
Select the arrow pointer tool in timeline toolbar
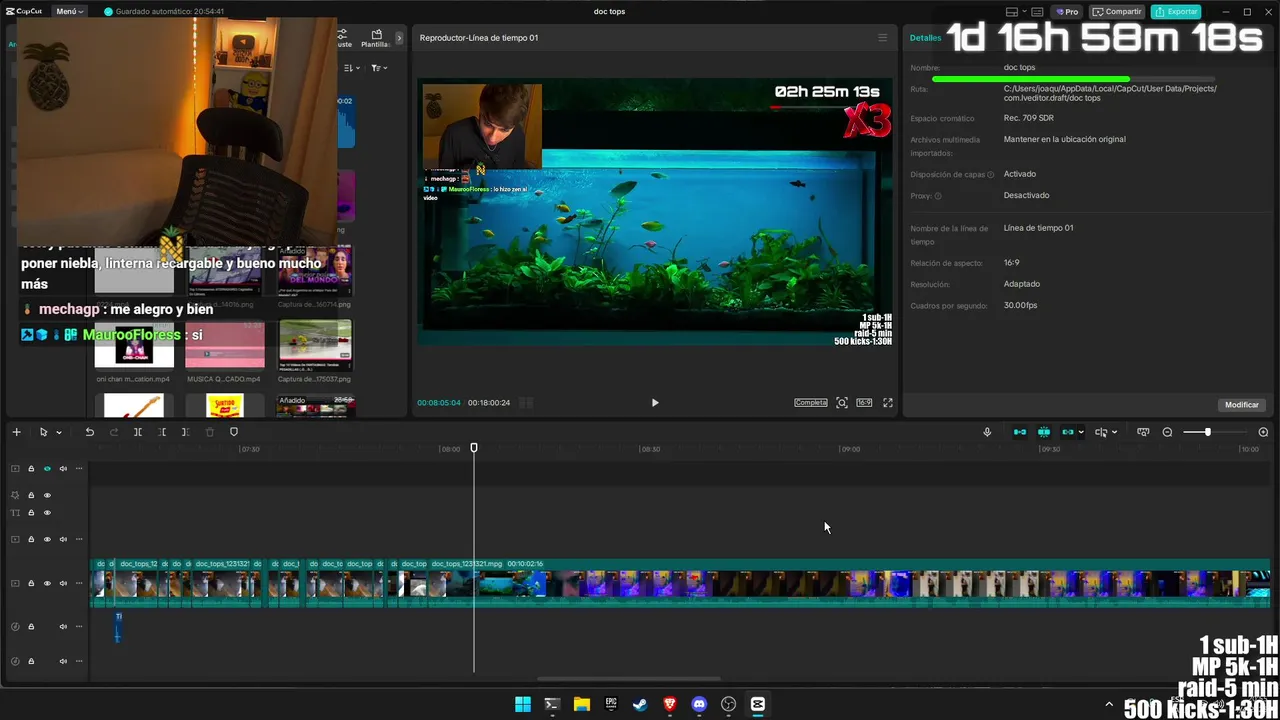(x=43, y=432)
